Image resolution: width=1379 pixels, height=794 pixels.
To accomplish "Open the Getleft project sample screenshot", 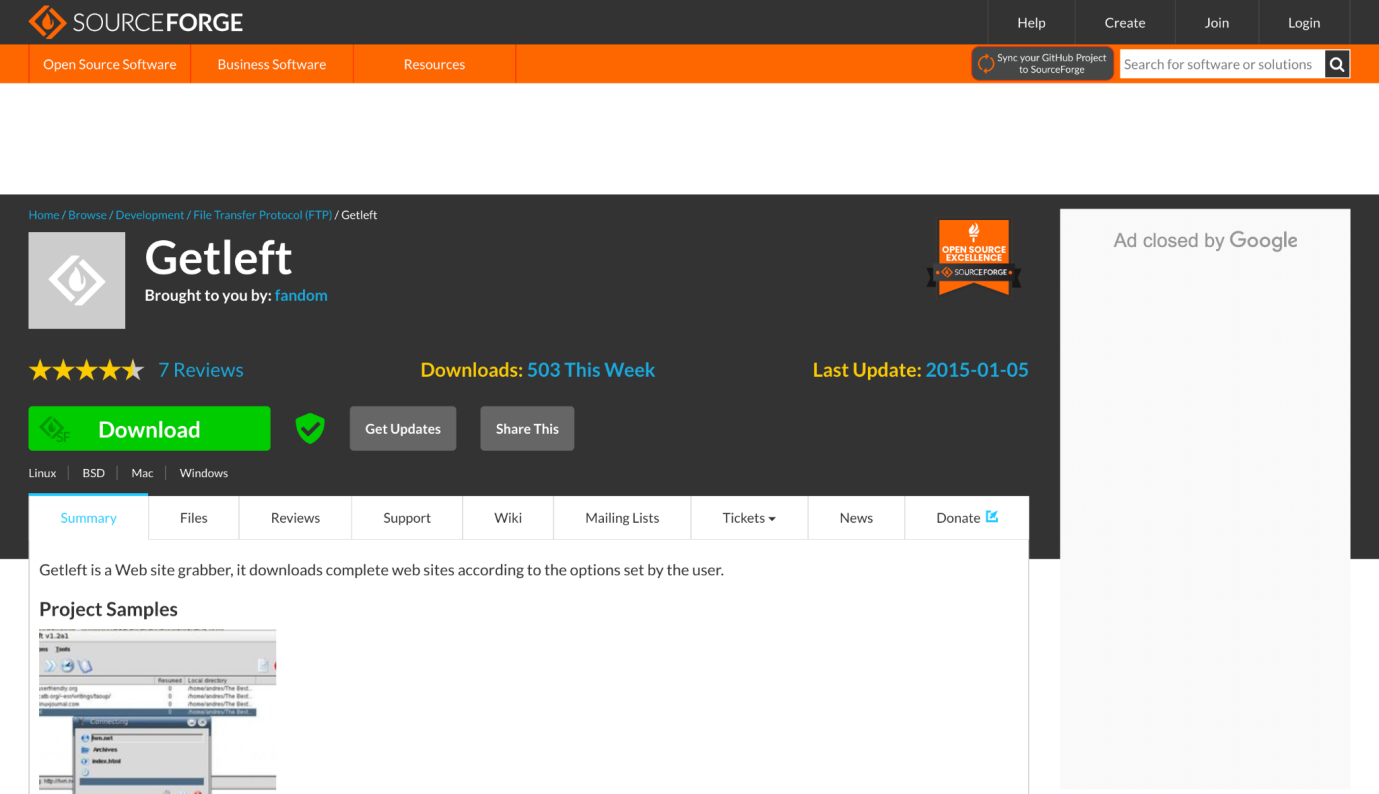I will [158, 711].
